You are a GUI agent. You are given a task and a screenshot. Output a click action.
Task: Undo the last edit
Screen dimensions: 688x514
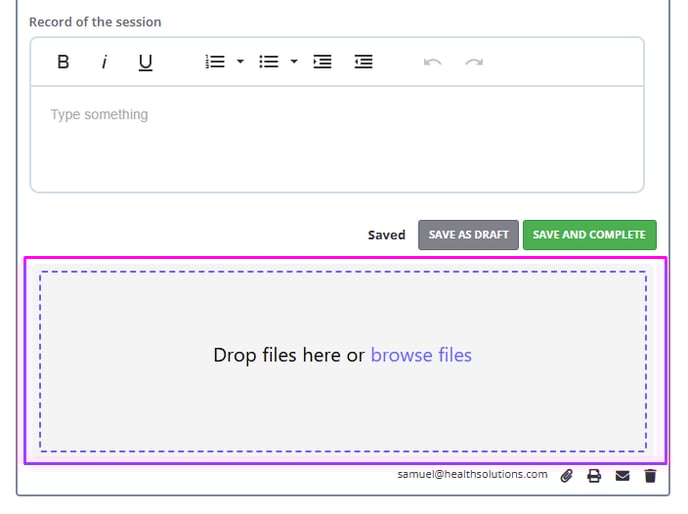coord(433,62)
